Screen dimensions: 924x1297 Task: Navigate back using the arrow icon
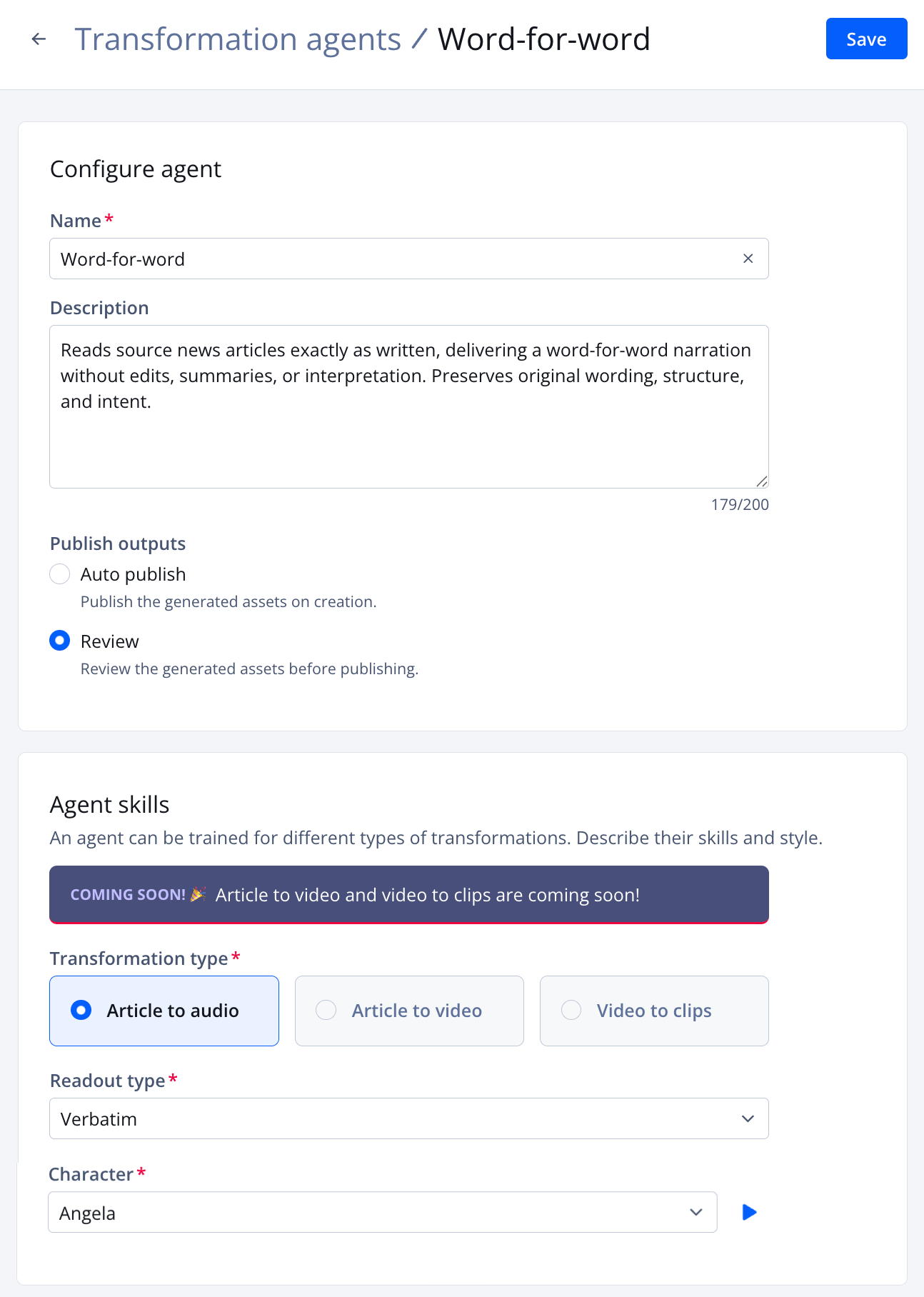(x=37, y=39)
